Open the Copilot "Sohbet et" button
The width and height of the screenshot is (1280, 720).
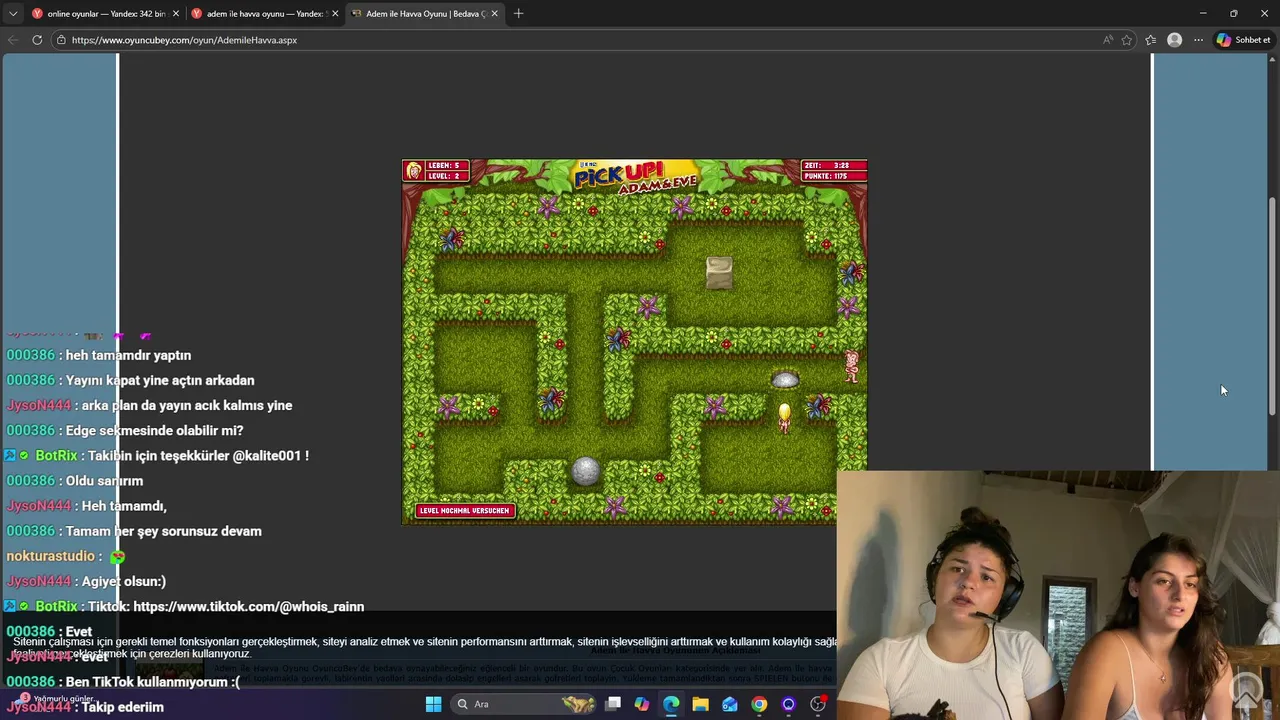click(1243, 40)
